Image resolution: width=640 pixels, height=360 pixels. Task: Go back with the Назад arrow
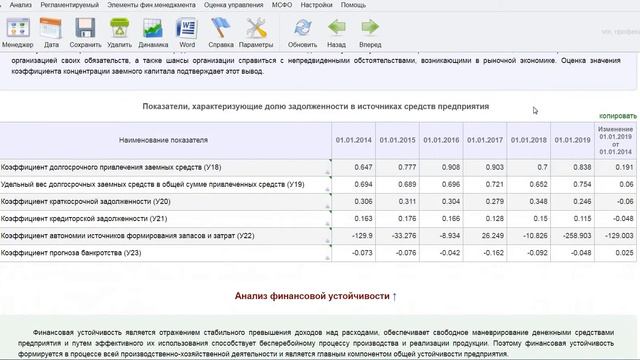336,27
